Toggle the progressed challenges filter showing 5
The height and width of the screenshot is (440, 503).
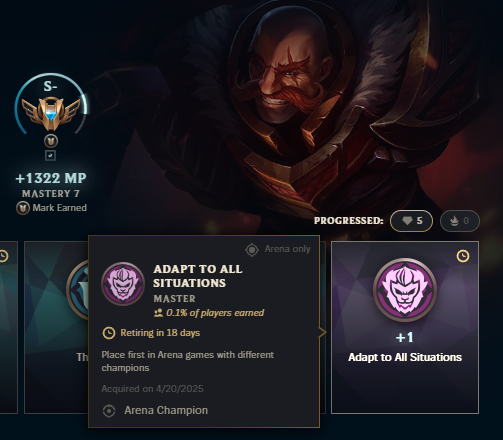411,221
